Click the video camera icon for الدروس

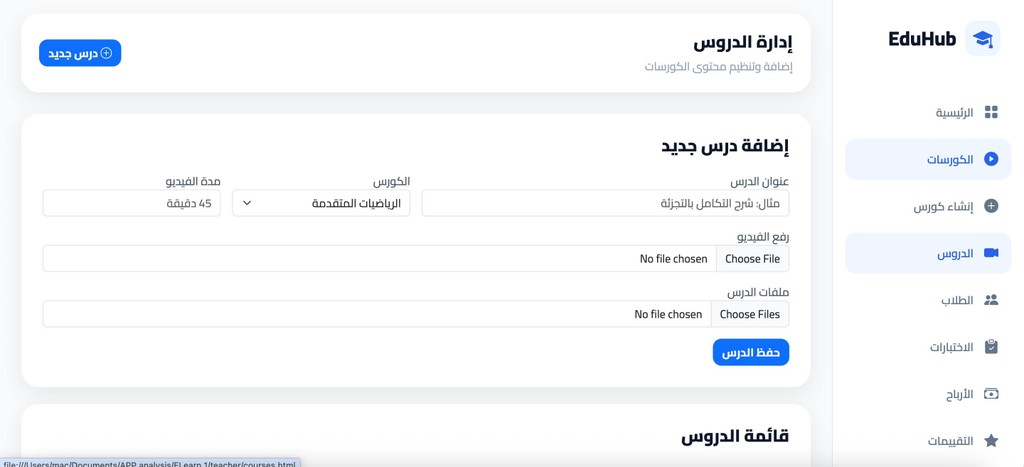991,253
